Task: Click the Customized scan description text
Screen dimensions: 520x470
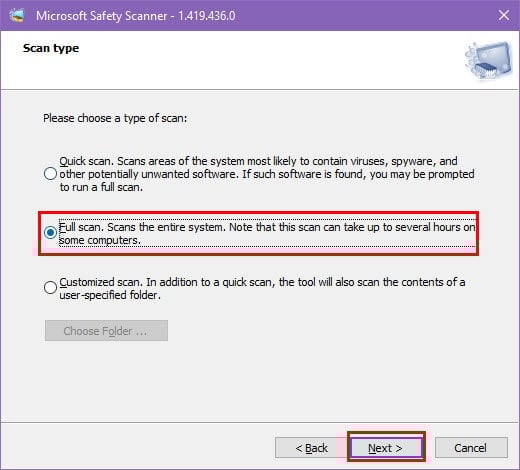Action: click(262, 288)
